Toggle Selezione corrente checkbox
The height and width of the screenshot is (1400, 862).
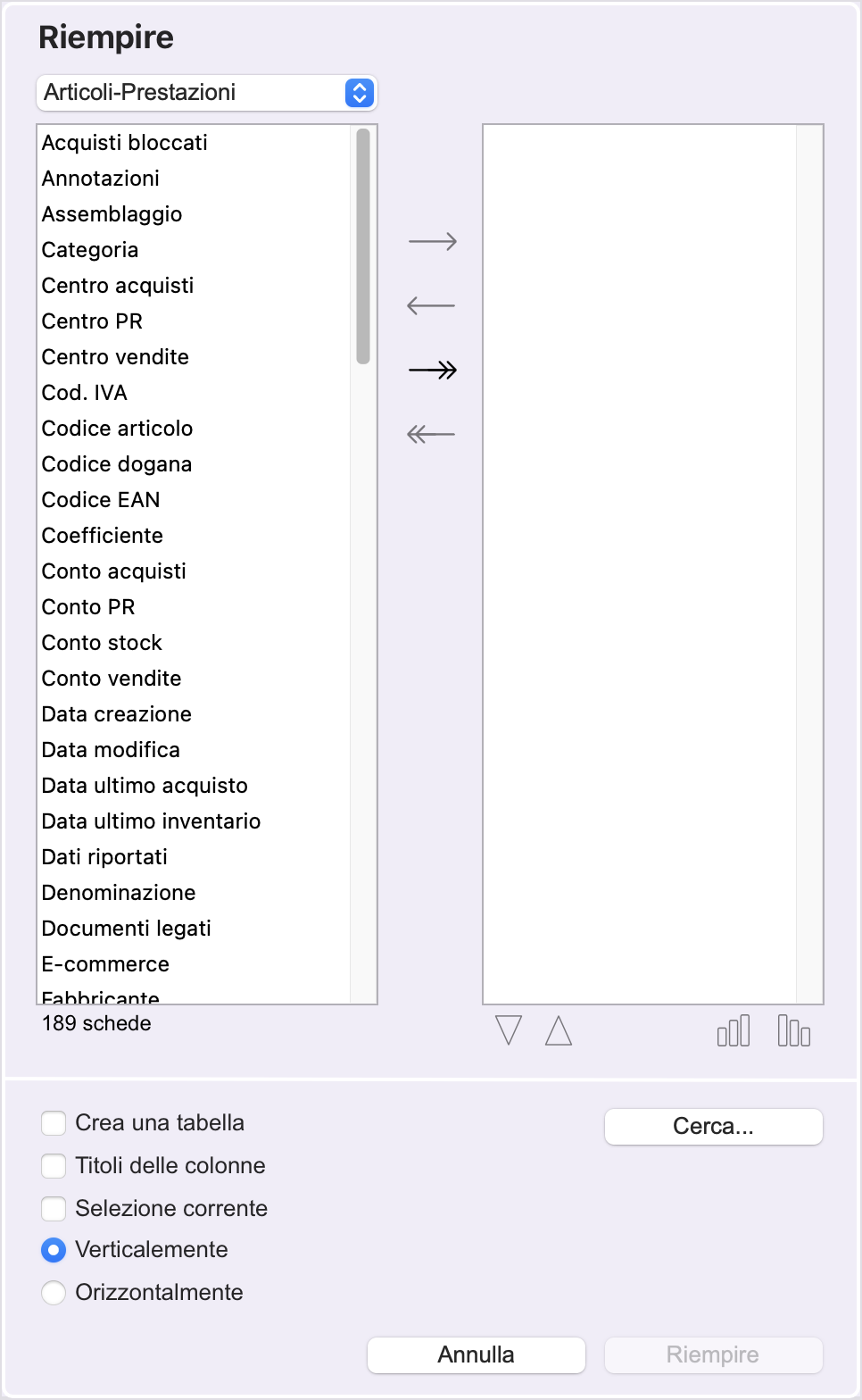pos(54,1208)
